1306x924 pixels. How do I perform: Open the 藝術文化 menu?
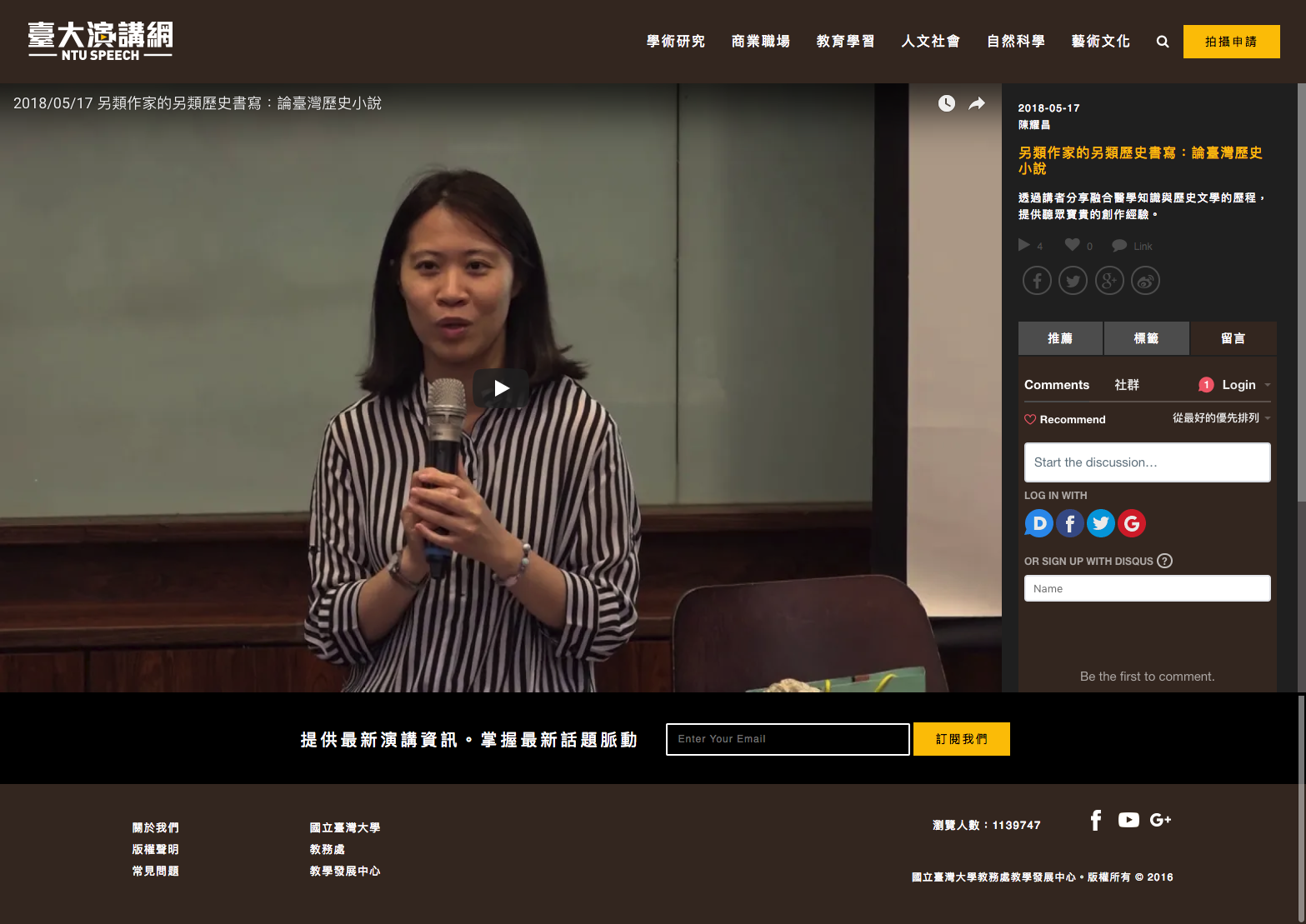[x=1101, y=42]
